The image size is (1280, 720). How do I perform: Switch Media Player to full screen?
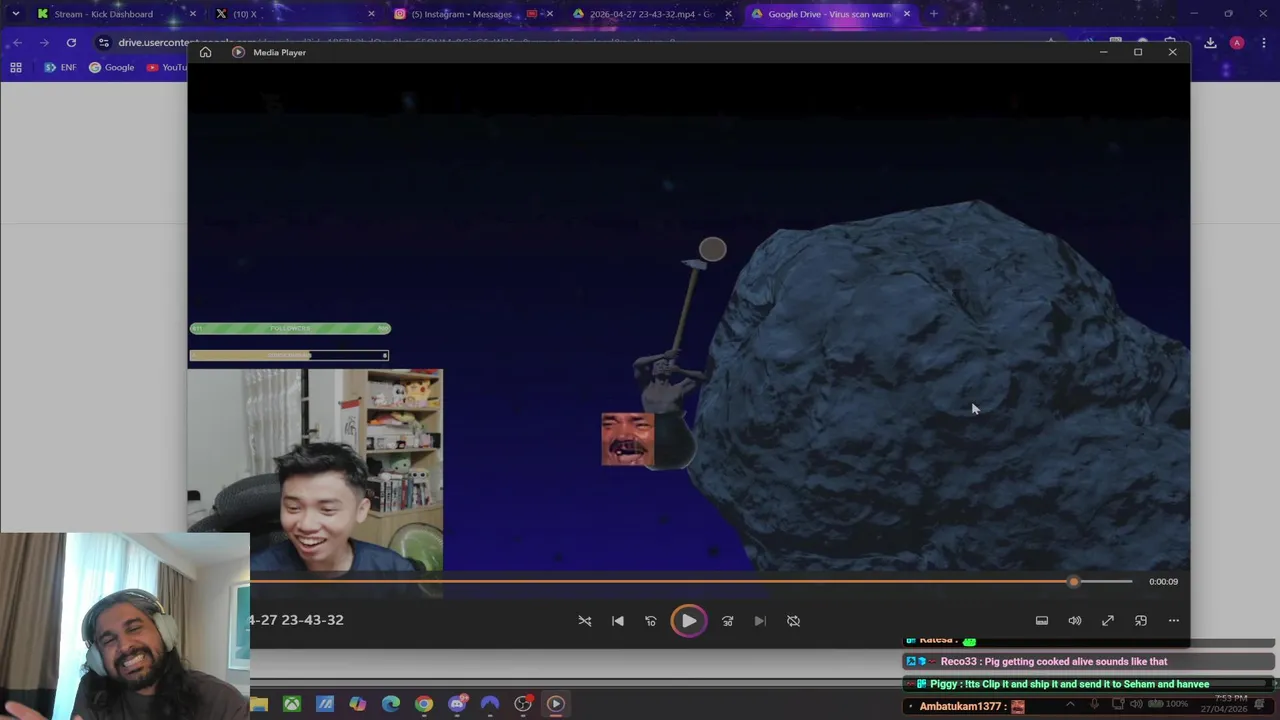(x=1108, y=621)
